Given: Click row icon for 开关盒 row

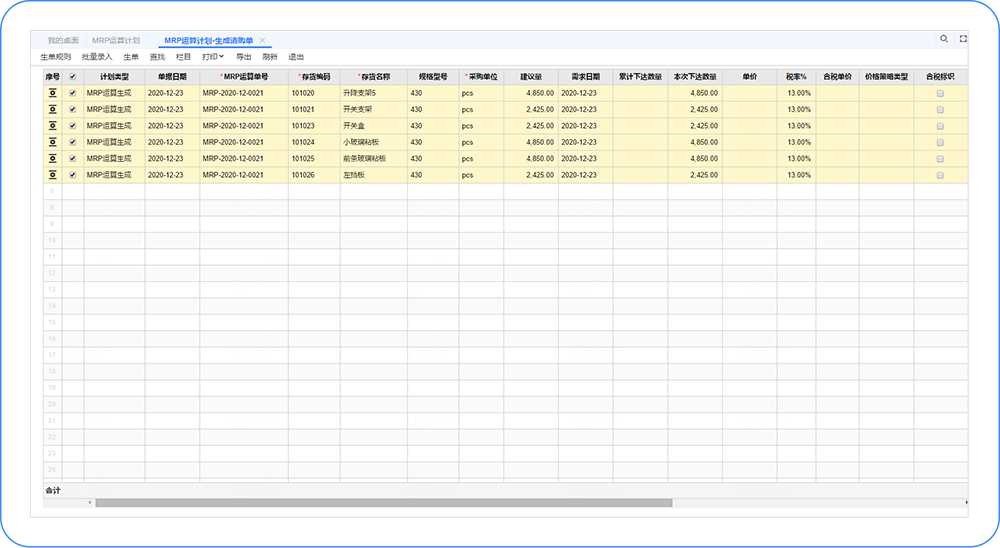Looking at the screenshot, I should pyautogui.click(x=52, y=126).
